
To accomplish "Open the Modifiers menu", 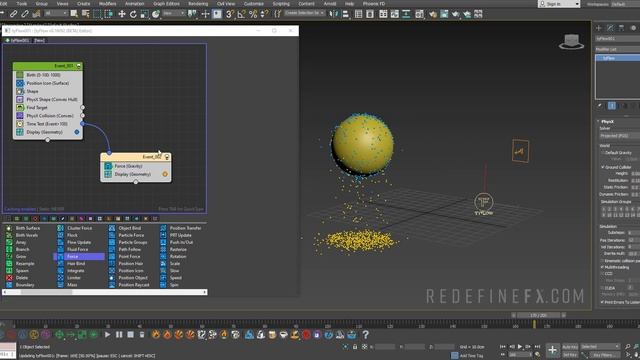I will coord(108,4).
